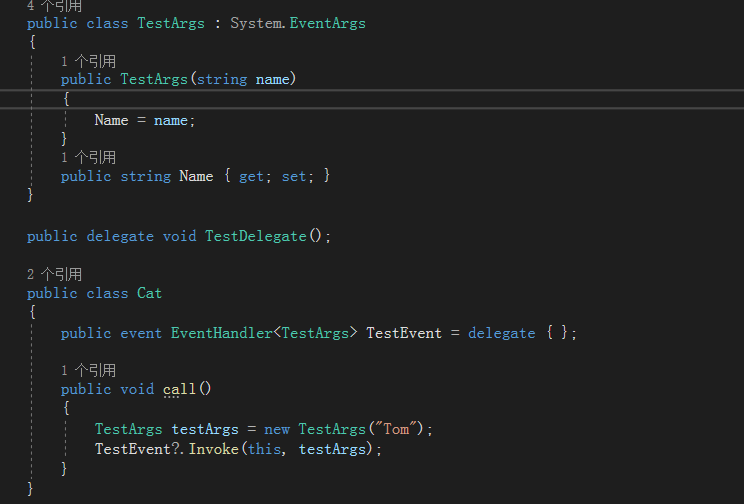
Task: Click 'Name' in the property declaration
Action: 196,176
